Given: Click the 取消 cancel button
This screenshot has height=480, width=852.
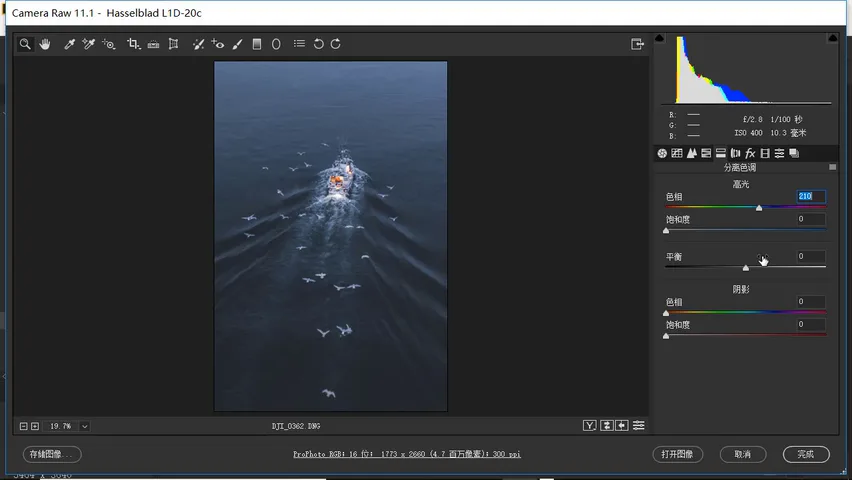Looking at the screenshot, I should point(743,454).
